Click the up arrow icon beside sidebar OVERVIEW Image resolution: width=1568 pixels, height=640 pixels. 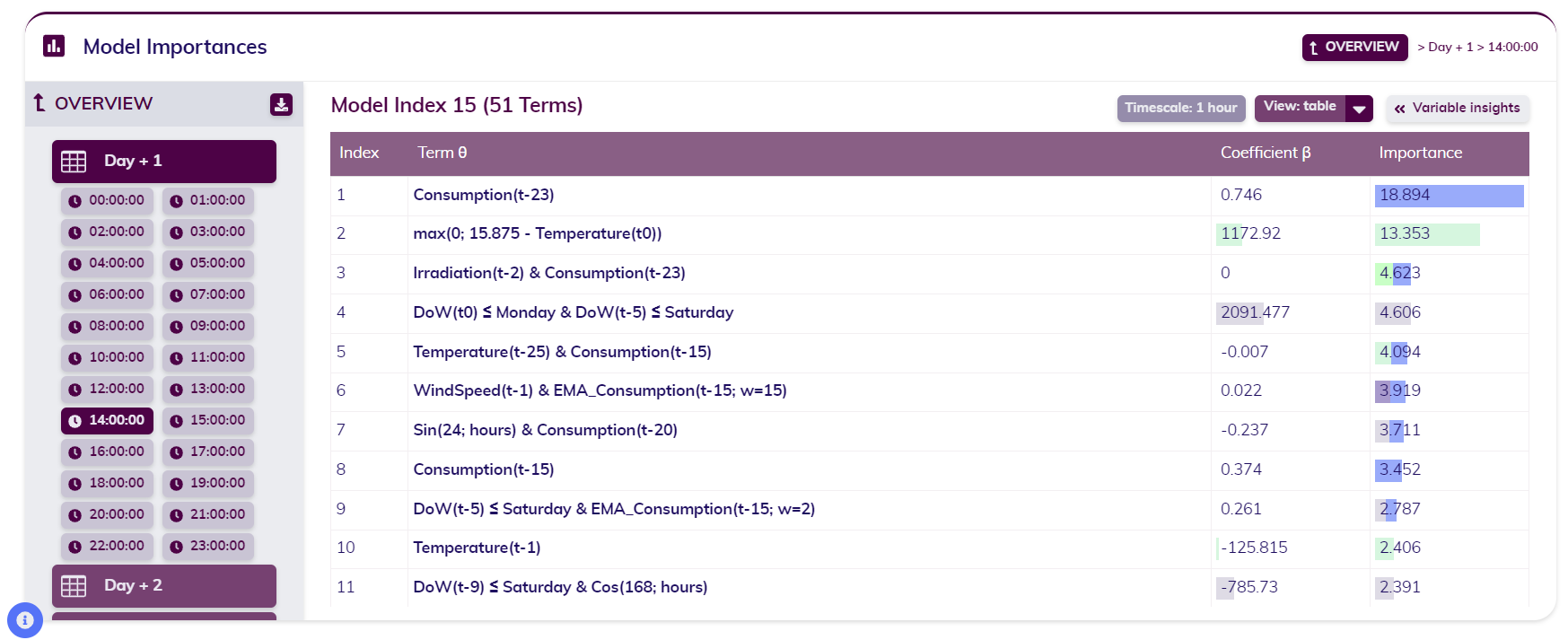tap(39, 103)
